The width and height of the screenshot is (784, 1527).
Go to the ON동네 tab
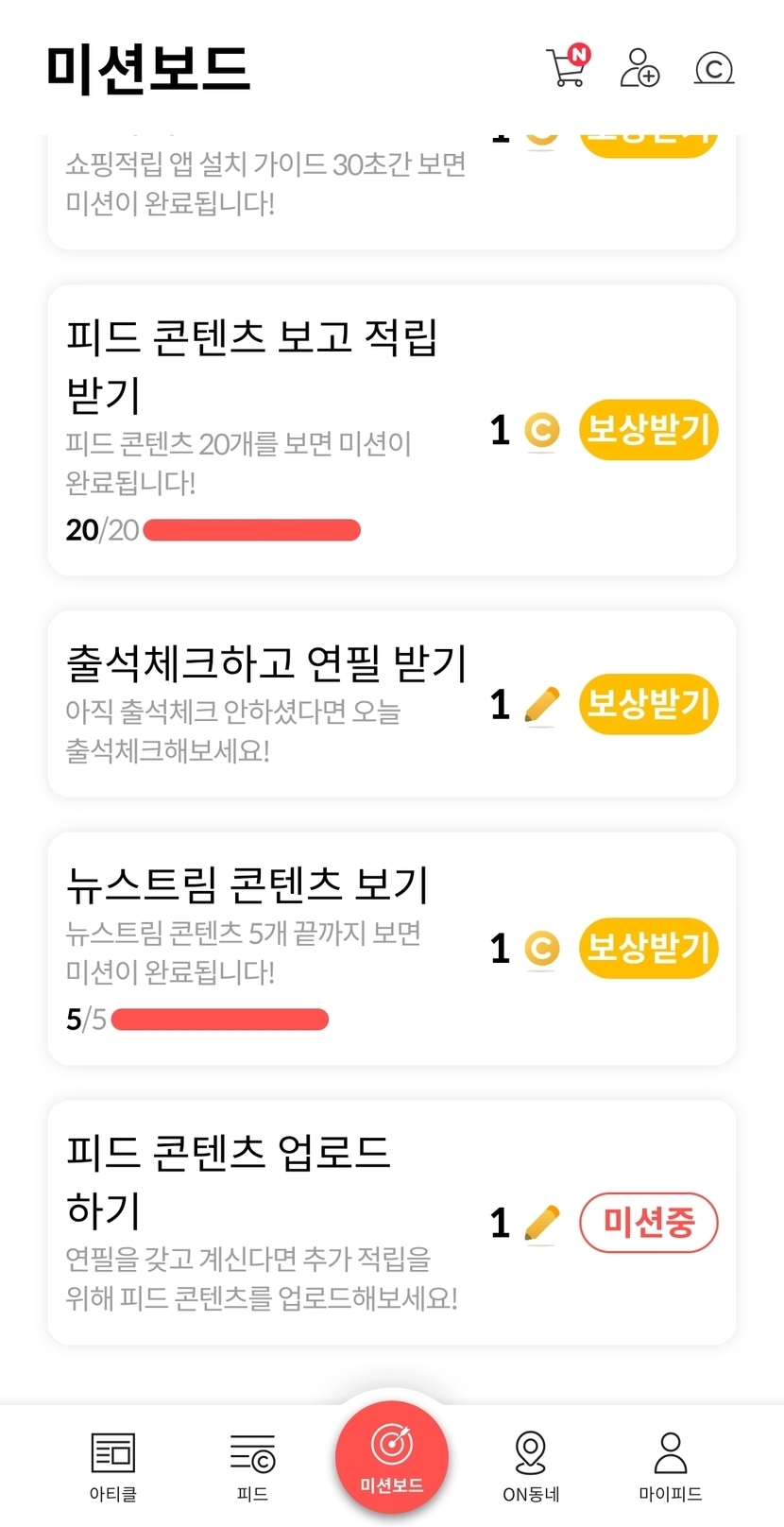531,1465
